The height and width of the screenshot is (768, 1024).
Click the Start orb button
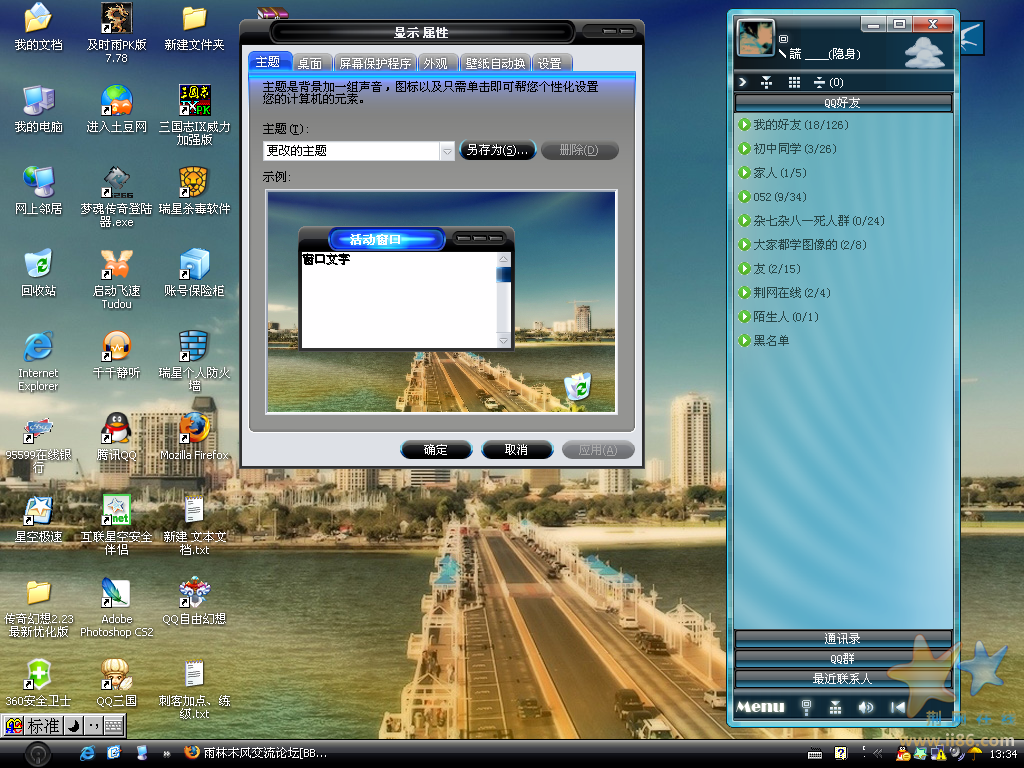(x=38, y=752)
